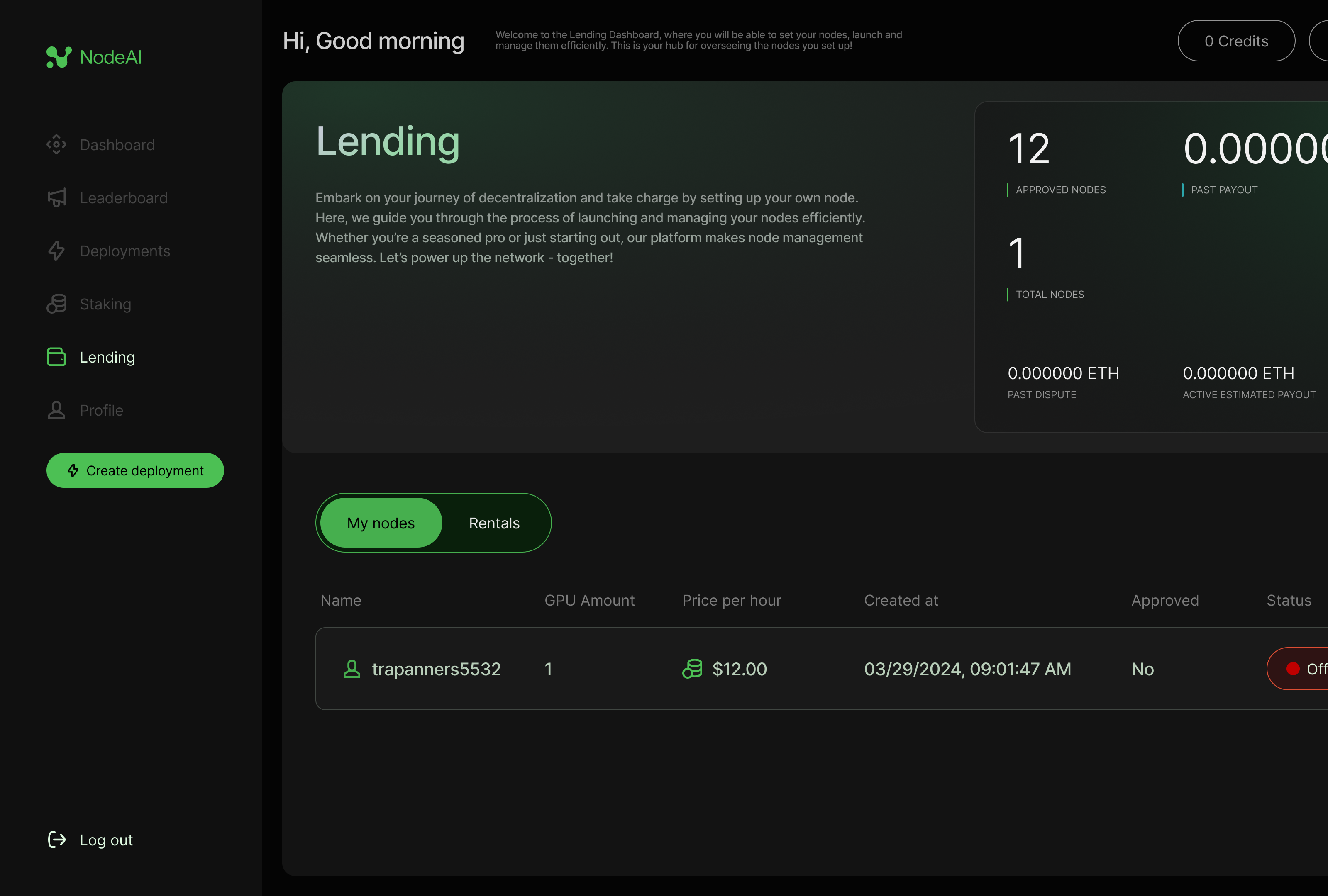Select the trapanners5532 node name
Screen dimensions: 1328x896
[x=436, y=669]
